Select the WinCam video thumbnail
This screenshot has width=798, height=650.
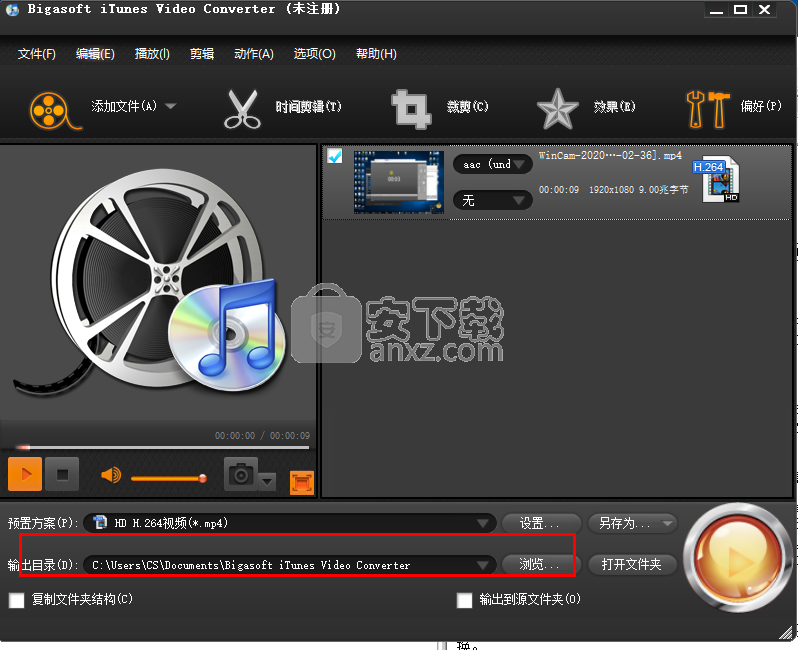pyautogui.click(x=398, y=182)
